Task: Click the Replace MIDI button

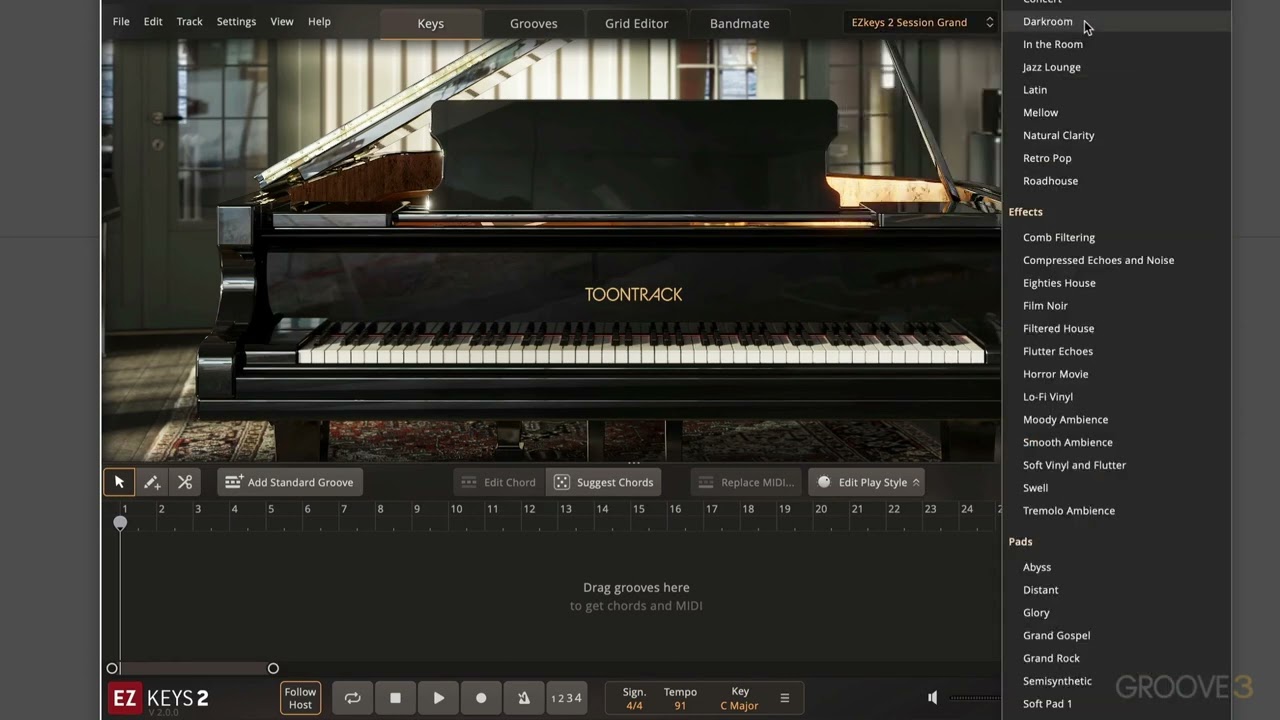Action: pyautogui.click(x=748, y=482)
